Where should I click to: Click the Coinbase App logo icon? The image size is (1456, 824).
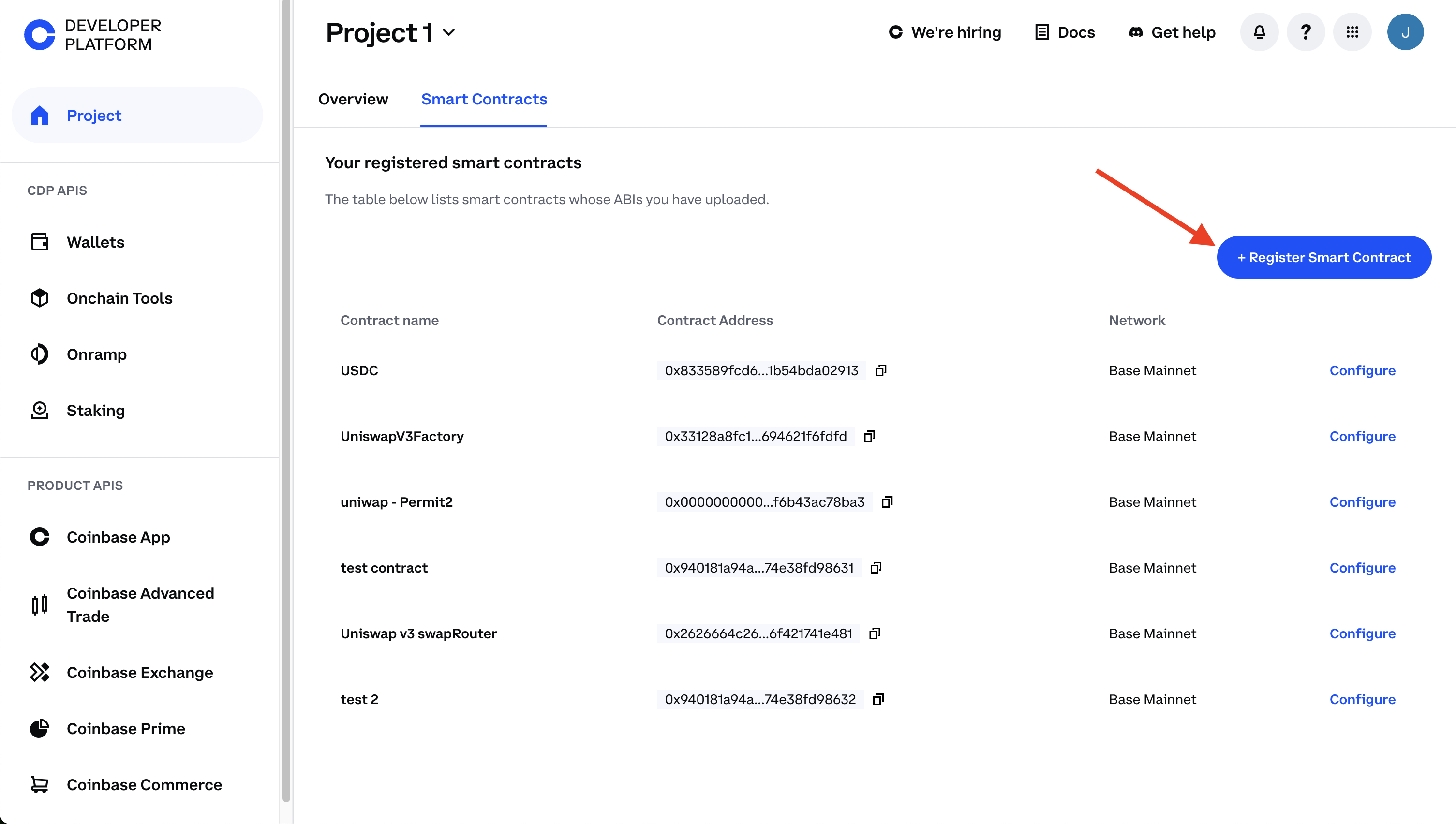[40, 536]
